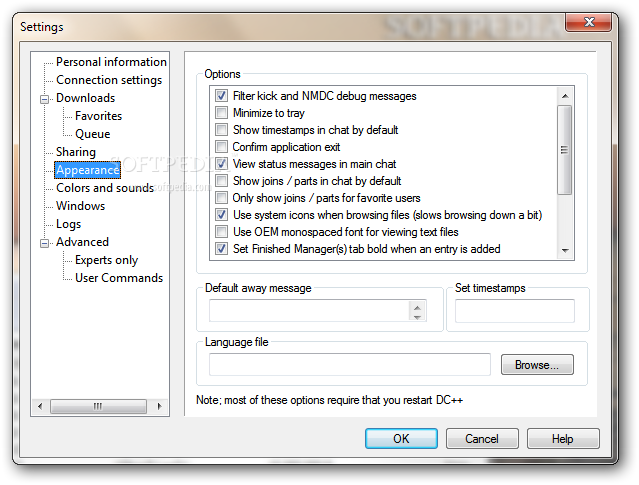Toggle Set Finished Manager(s) tab bold checkbox
Screen dimensions: 639x485
(221, 249)
